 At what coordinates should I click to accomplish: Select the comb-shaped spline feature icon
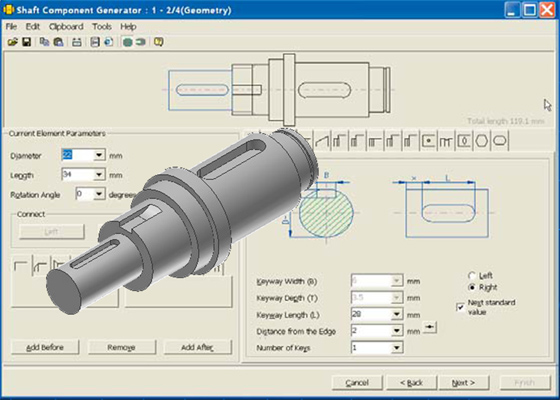(446, 140)
